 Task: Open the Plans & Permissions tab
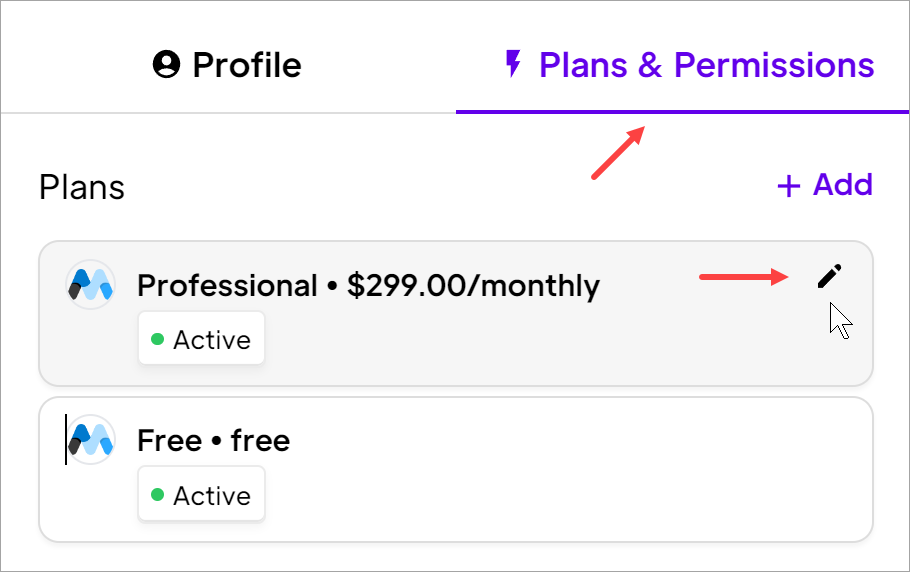tap(689, 66)
